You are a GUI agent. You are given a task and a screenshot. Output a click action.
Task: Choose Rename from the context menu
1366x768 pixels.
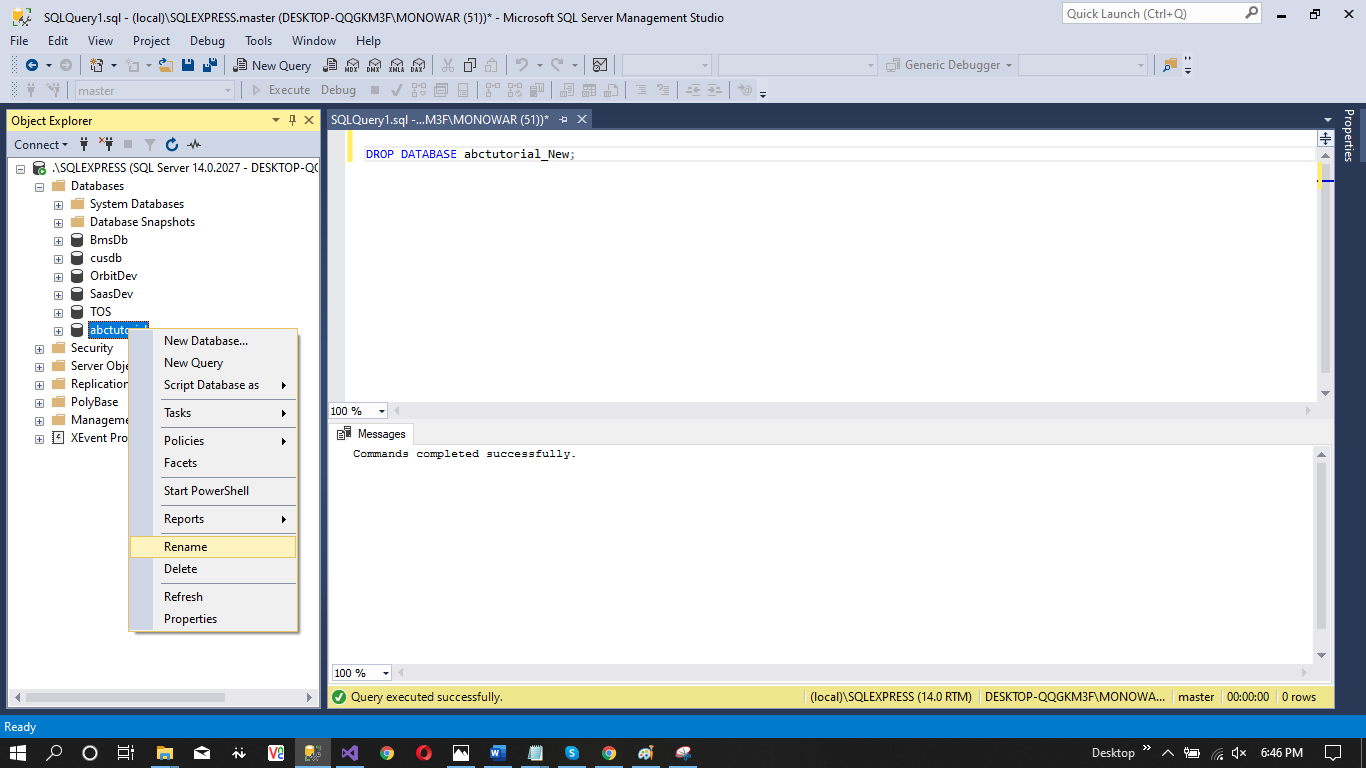click(213, 547)
